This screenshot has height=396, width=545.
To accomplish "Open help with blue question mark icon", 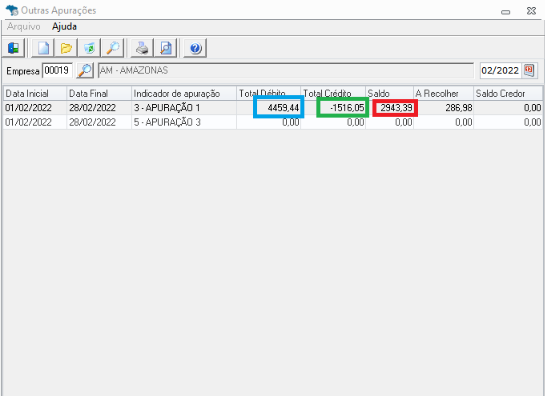I will [x=195, y=48].
